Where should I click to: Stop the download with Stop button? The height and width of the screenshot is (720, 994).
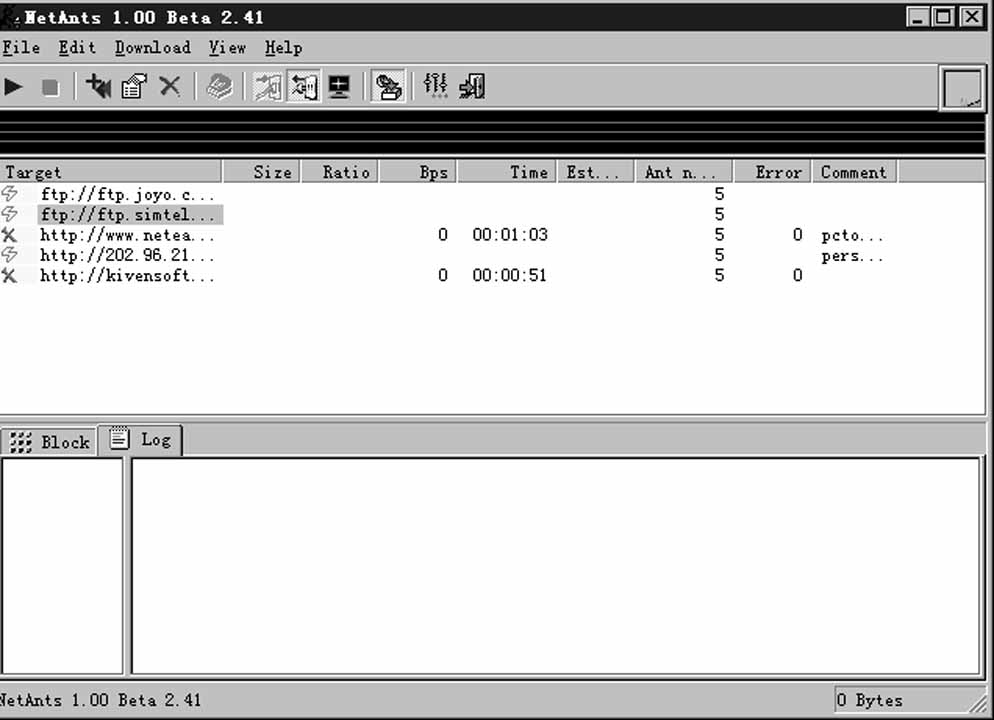point(50,87)
